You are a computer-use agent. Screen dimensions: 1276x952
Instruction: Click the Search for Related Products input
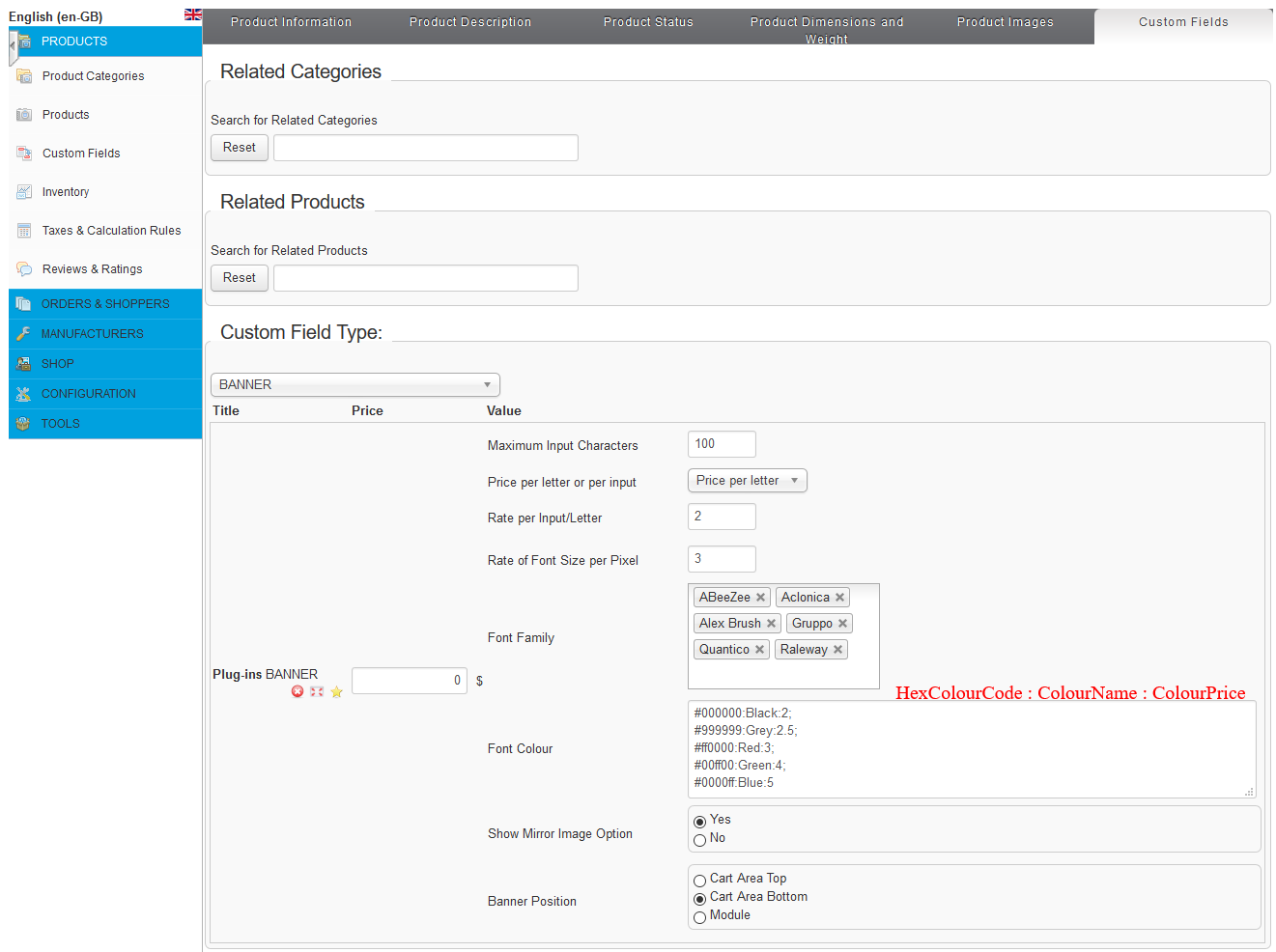425,278
